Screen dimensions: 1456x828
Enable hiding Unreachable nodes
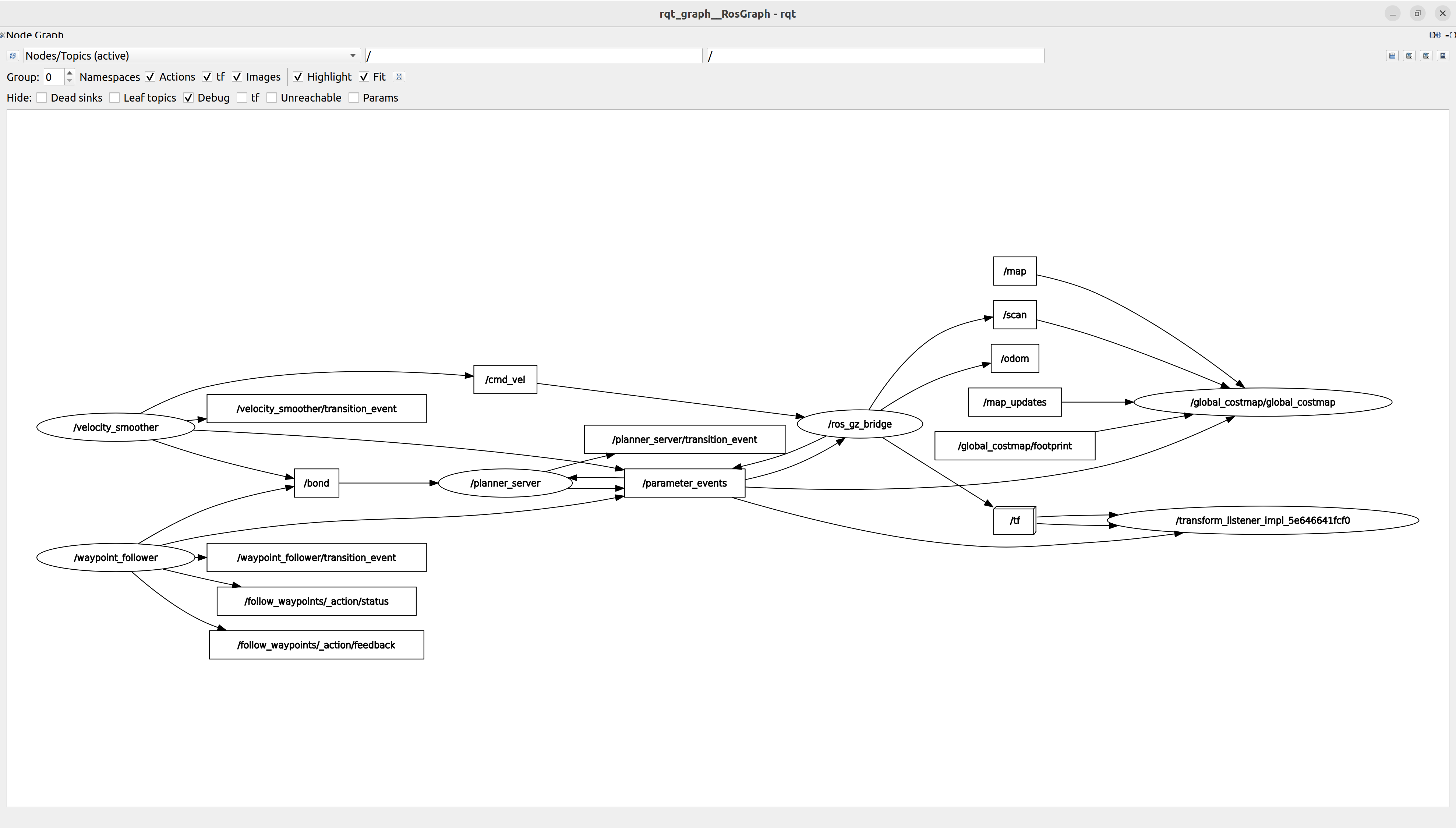click(x=271, y=98)
